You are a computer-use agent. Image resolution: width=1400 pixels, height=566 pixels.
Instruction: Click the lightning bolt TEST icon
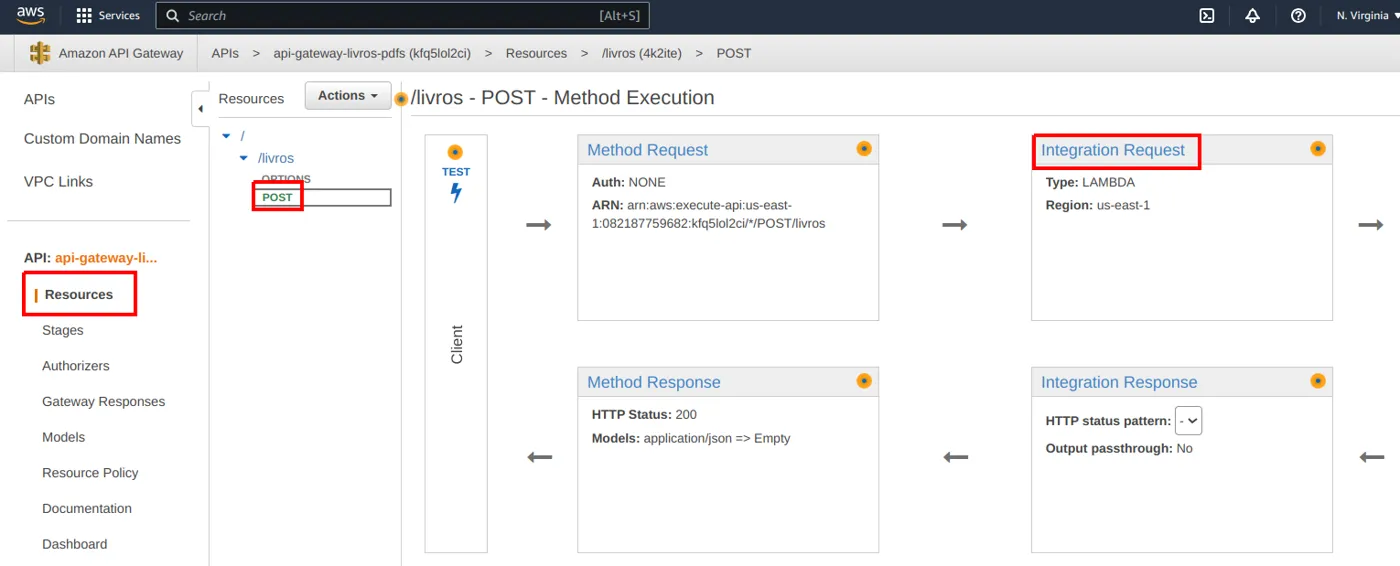pyautogui.click(x=456, y=193)
